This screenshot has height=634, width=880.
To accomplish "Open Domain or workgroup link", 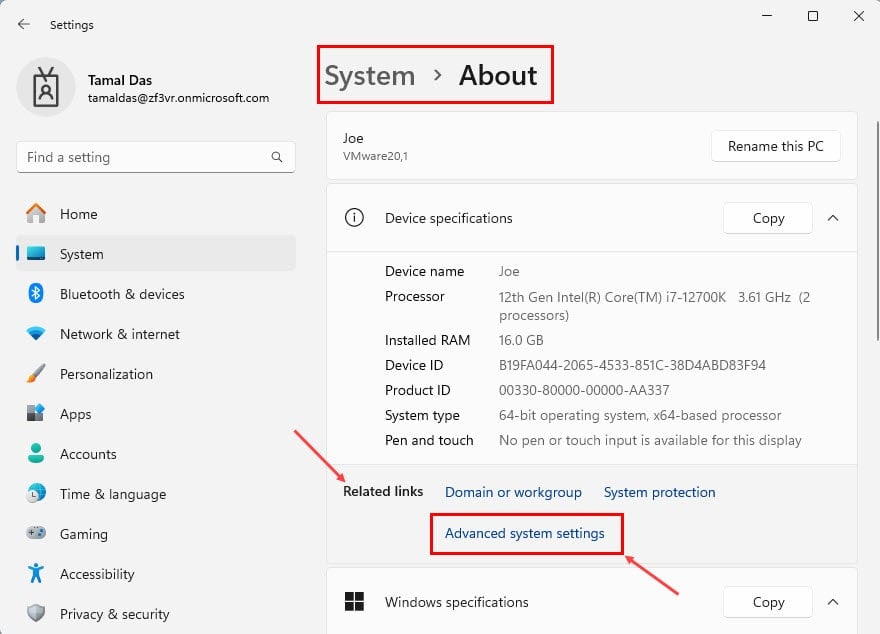I will point(513,492).
